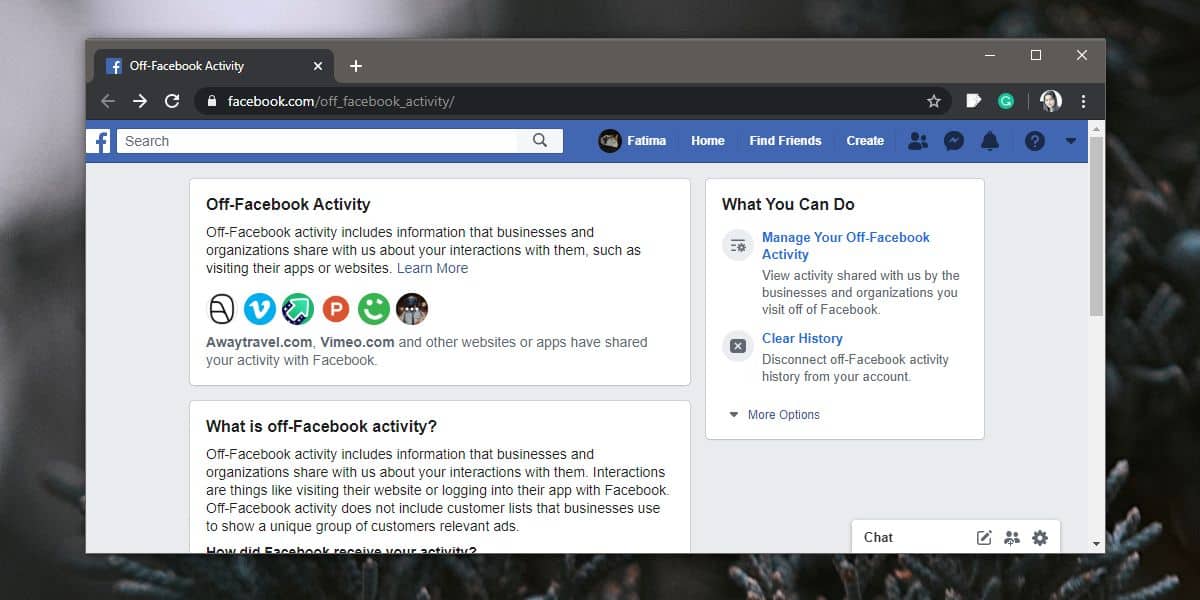
Task: Open Create menu item
Action: 865,141
